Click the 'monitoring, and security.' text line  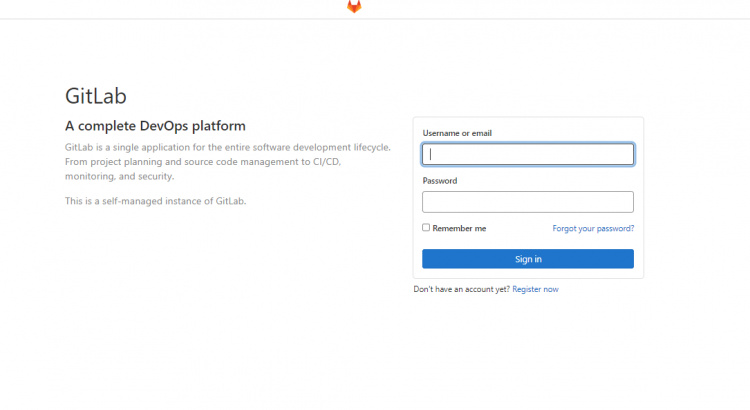[x=119, y=176]
